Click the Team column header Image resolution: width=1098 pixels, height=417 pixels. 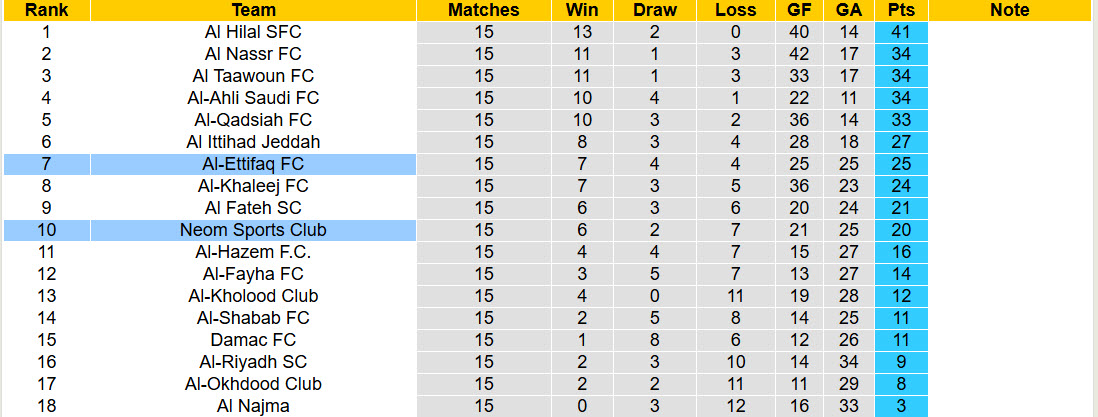coord(253,10)
